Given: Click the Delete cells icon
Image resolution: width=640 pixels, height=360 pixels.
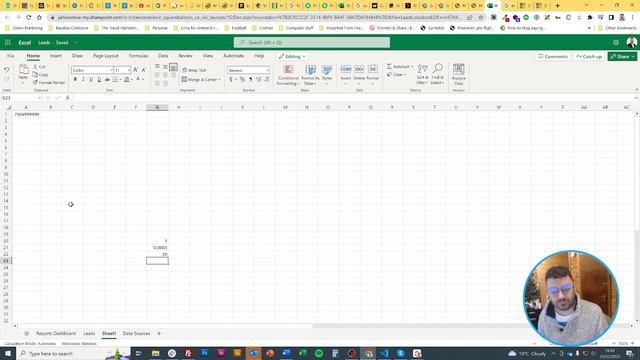Looking at the screenshot, I should click(x=359, y=70).
